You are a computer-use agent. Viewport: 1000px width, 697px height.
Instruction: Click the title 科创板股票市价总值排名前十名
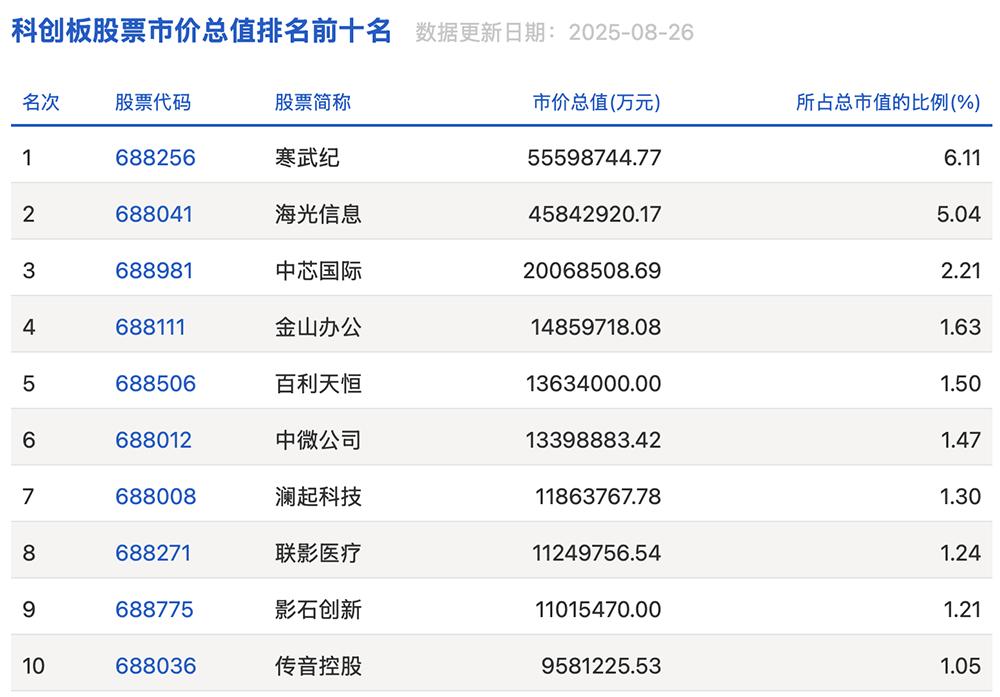202,31
